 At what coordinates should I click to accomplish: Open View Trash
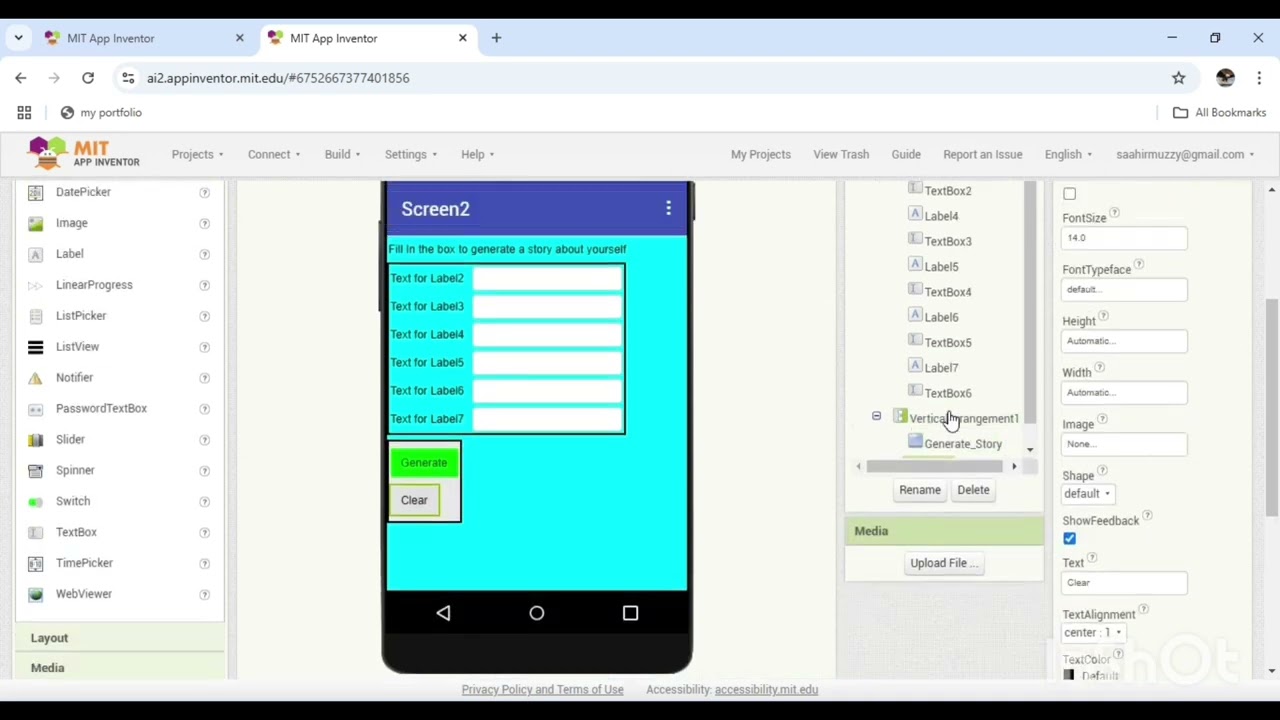click(841, 154)
